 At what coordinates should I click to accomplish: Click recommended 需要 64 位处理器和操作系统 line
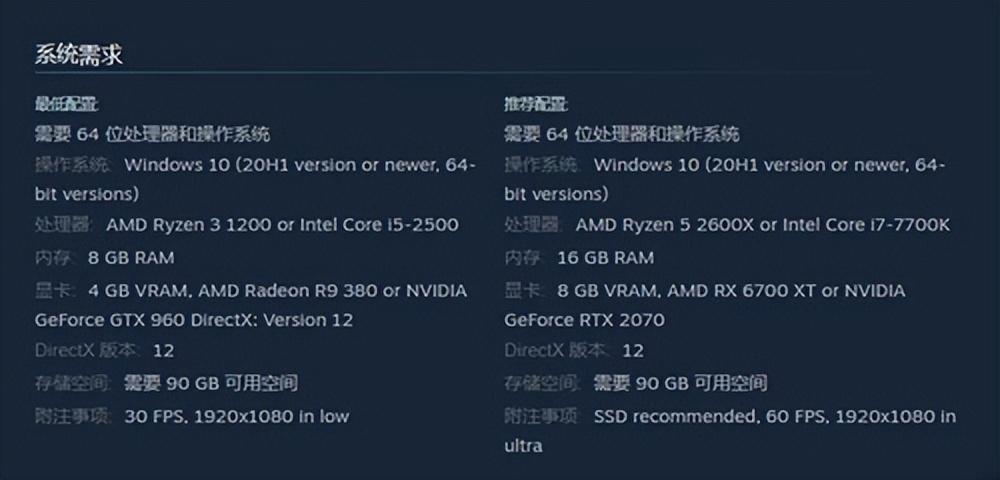pos(622,135)
